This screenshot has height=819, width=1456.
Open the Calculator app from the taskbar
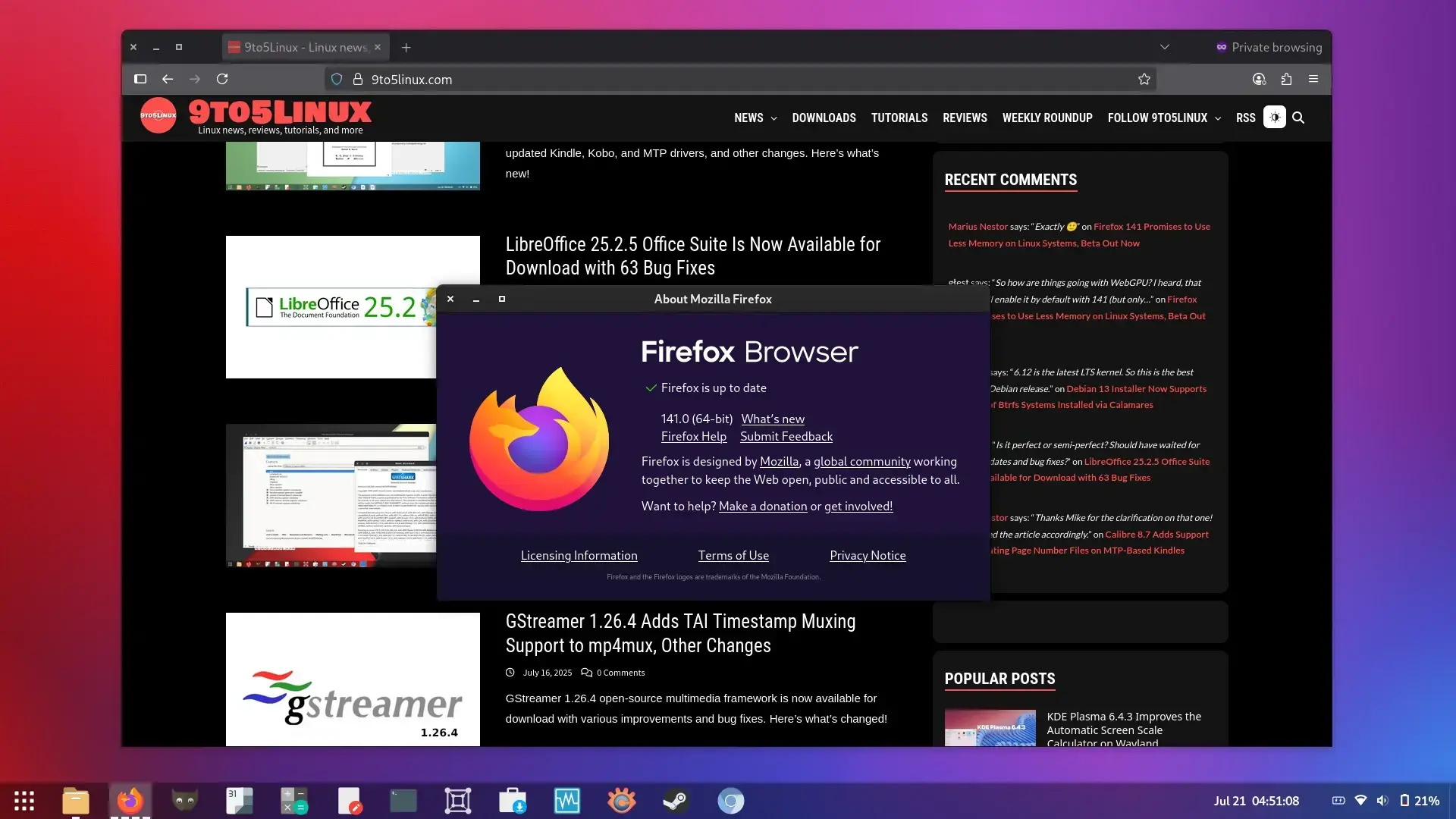pyautogui.click(x=294, y=801)
